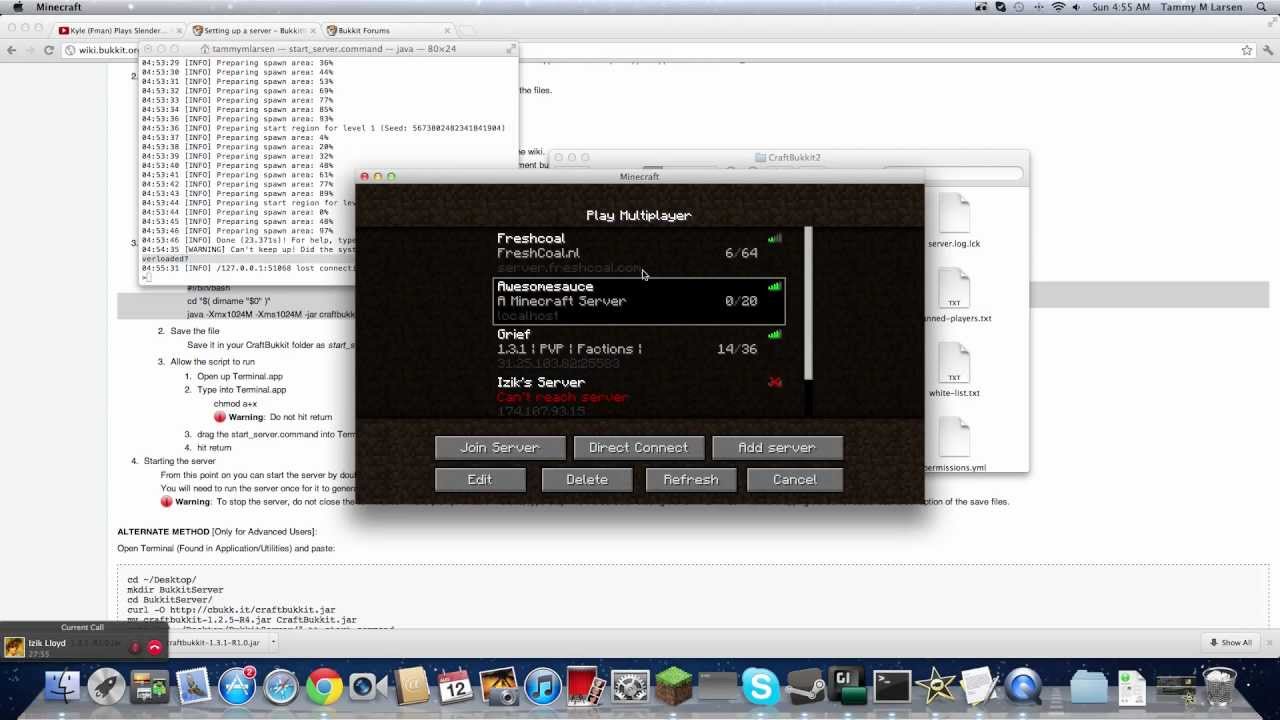The image size is (1280, 720).
Task: Launch Safari from the dock
Action: coord(281,687)
